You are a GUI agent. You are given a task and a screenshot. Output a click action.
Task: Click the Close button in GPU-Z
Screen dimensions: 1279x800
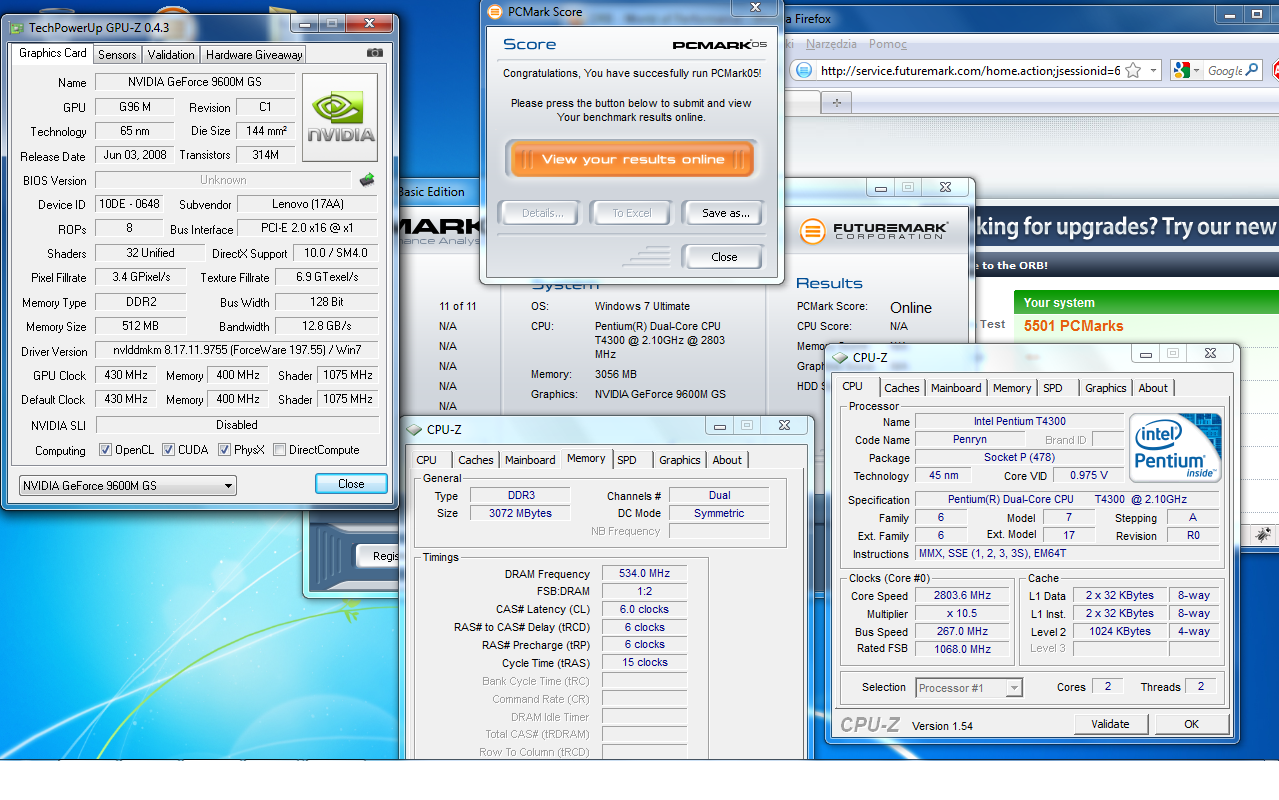pos(351,484)
